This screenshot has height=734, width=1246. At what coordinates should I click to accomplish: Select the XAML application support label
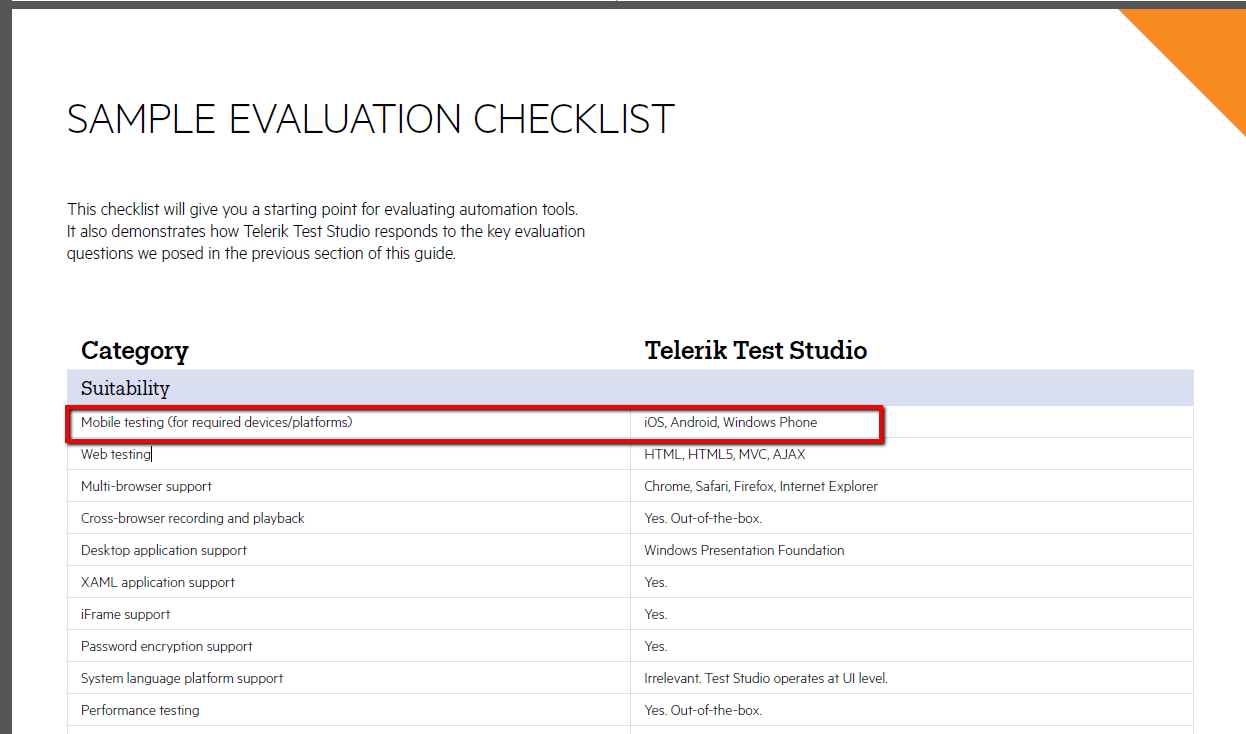pos(157,583)
